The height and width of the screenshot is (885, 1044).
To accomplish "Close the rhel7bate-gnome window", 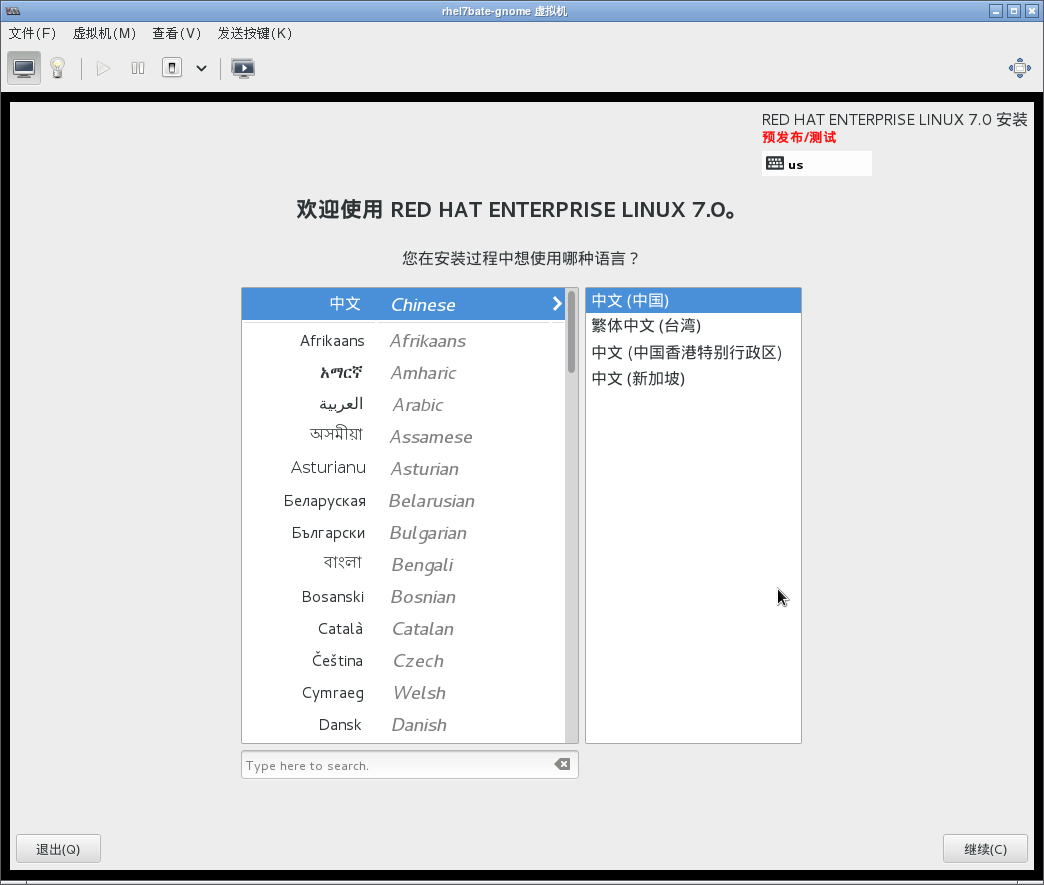I will (x=1031, y=11).
